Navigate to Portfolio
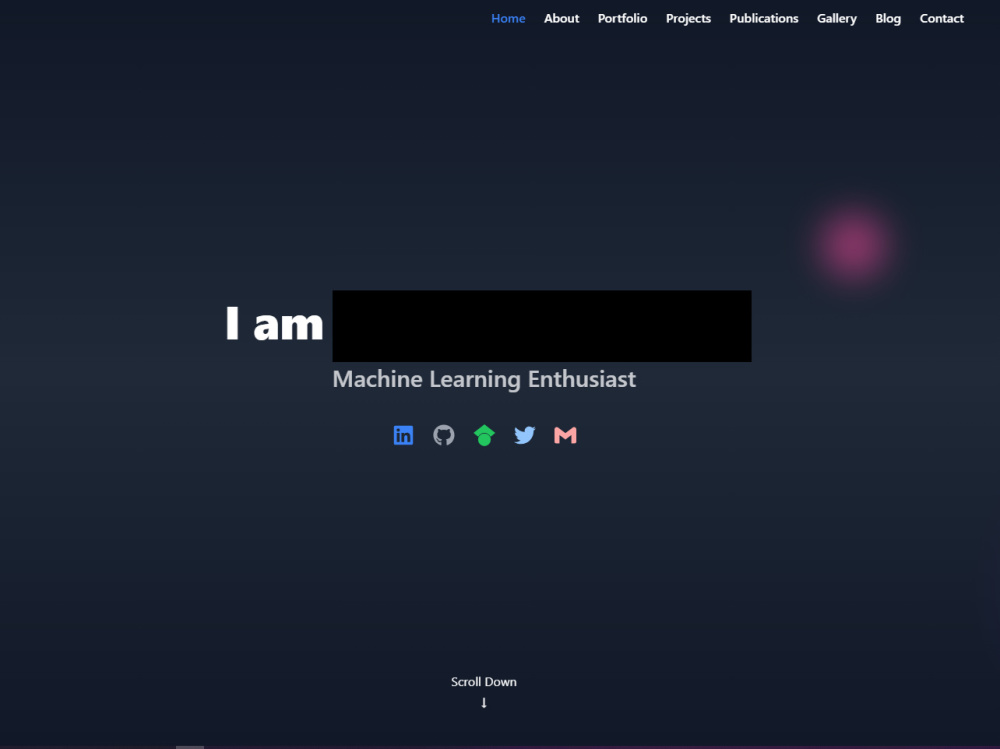This screenshot has height=749, width=1000. [622, 19]
